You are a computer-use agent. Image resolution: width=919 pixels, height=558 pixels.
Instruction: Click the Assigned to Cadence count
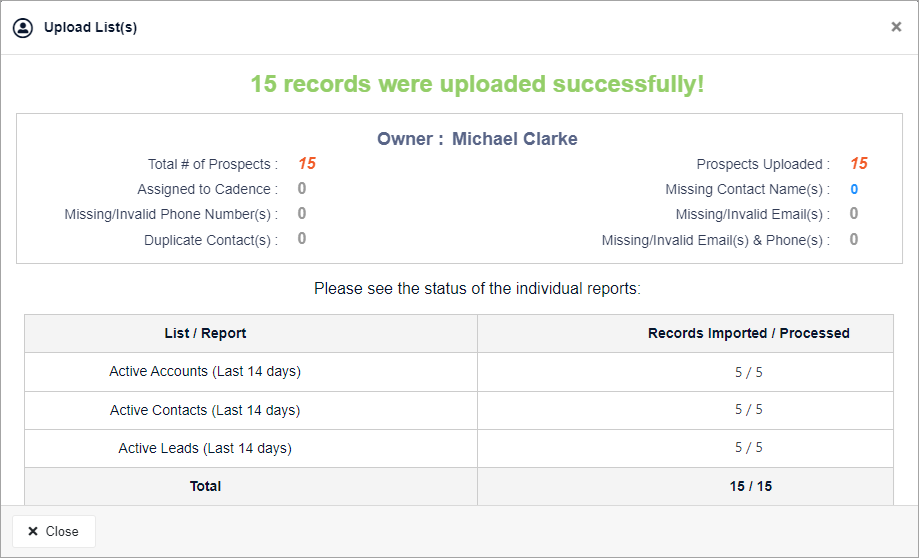301,189
